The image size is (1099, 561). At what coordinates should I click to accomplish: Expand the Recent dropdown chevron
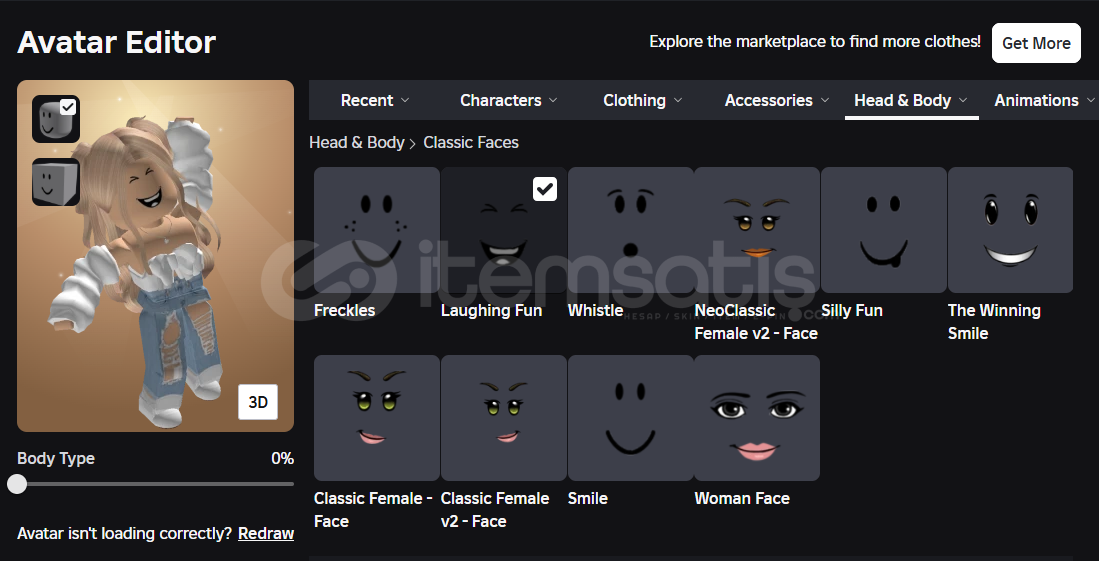point(404,100)
